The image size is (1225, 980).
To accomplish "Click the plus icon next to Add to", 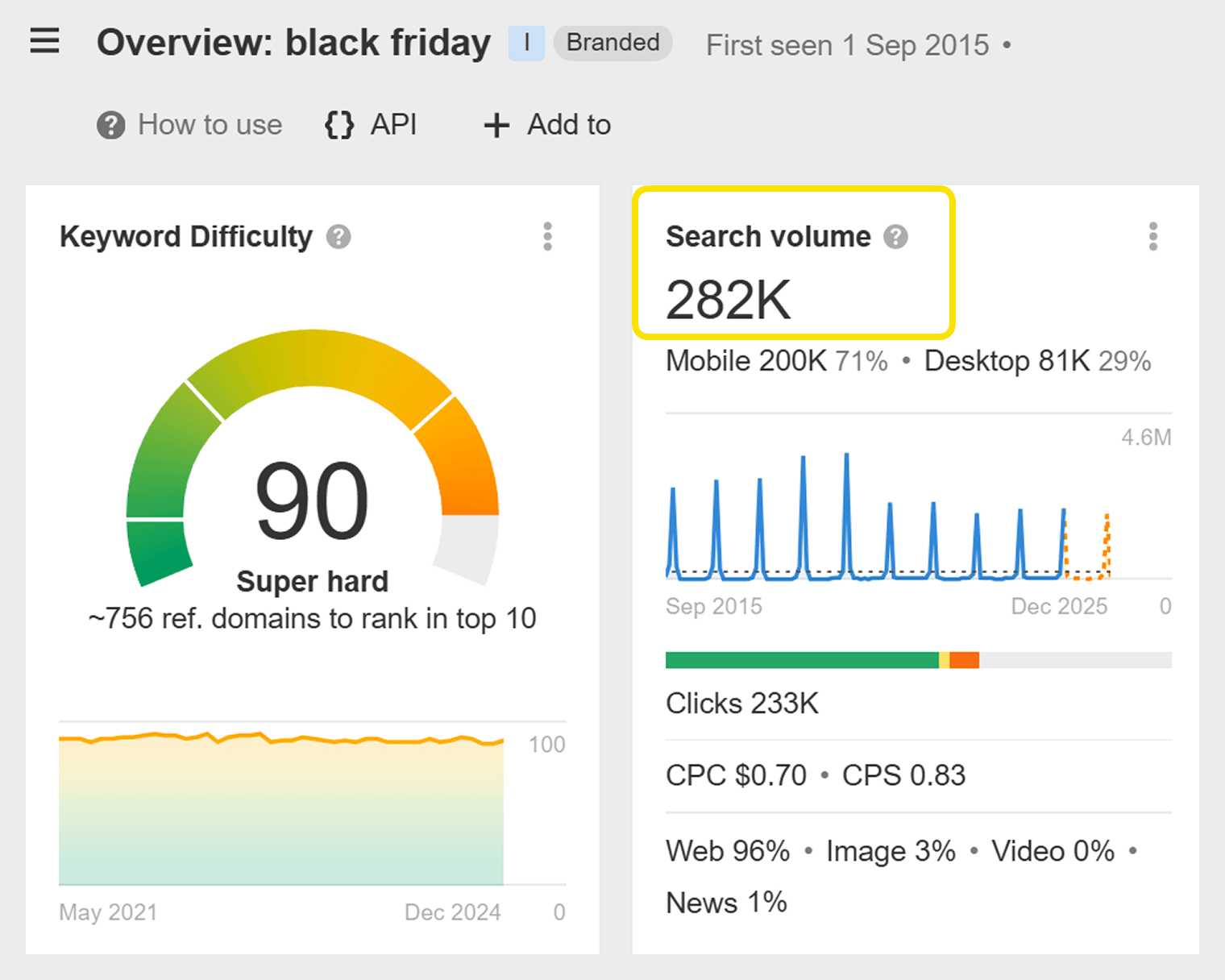I will click(x=496, y=125).
